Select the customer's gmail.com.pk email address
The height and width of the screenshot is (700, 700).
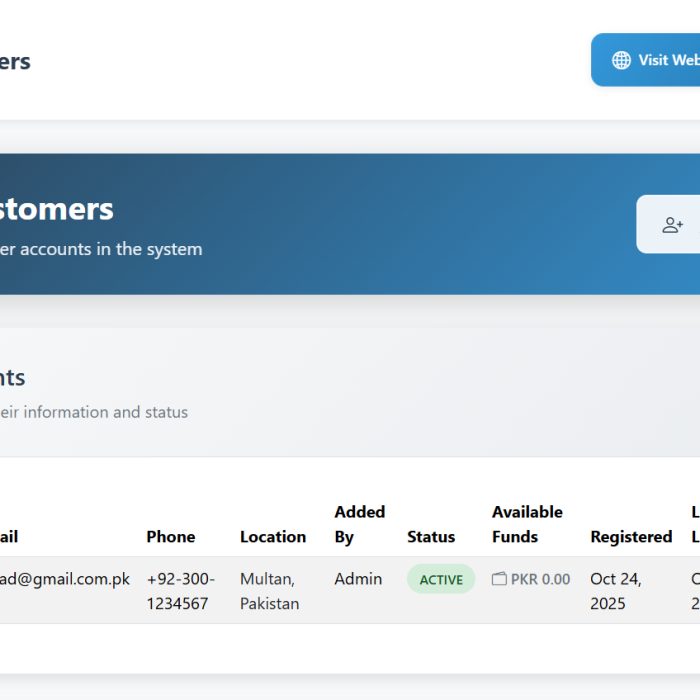coord(64,579)
